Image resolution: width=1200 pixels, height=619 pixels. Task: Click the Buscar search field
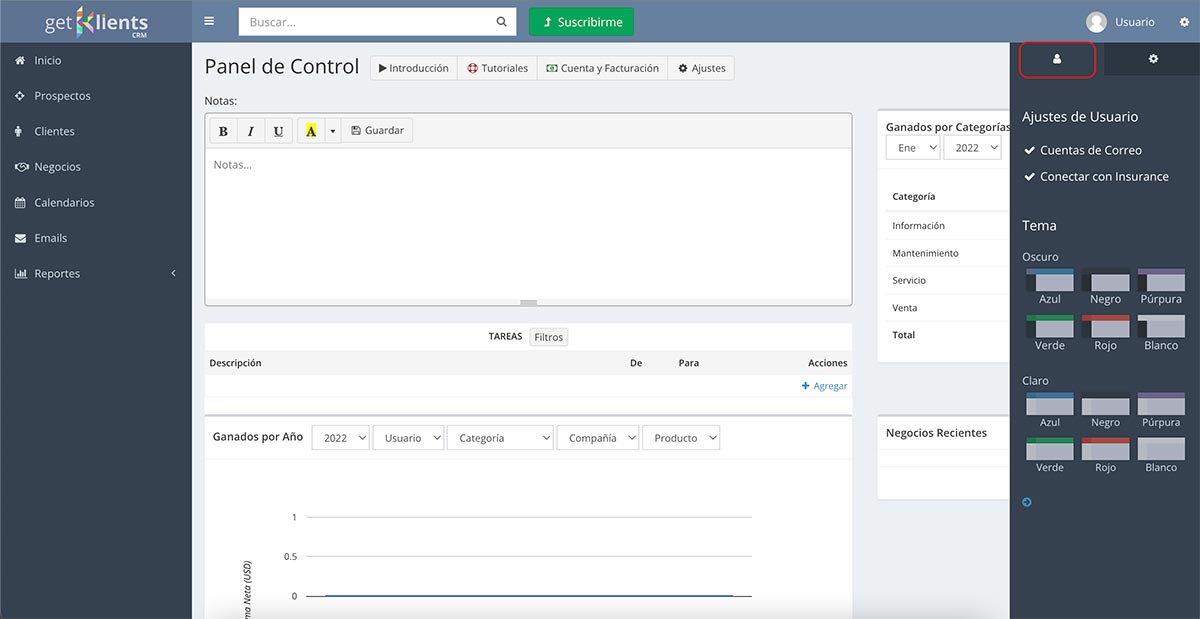click(367, 22)
